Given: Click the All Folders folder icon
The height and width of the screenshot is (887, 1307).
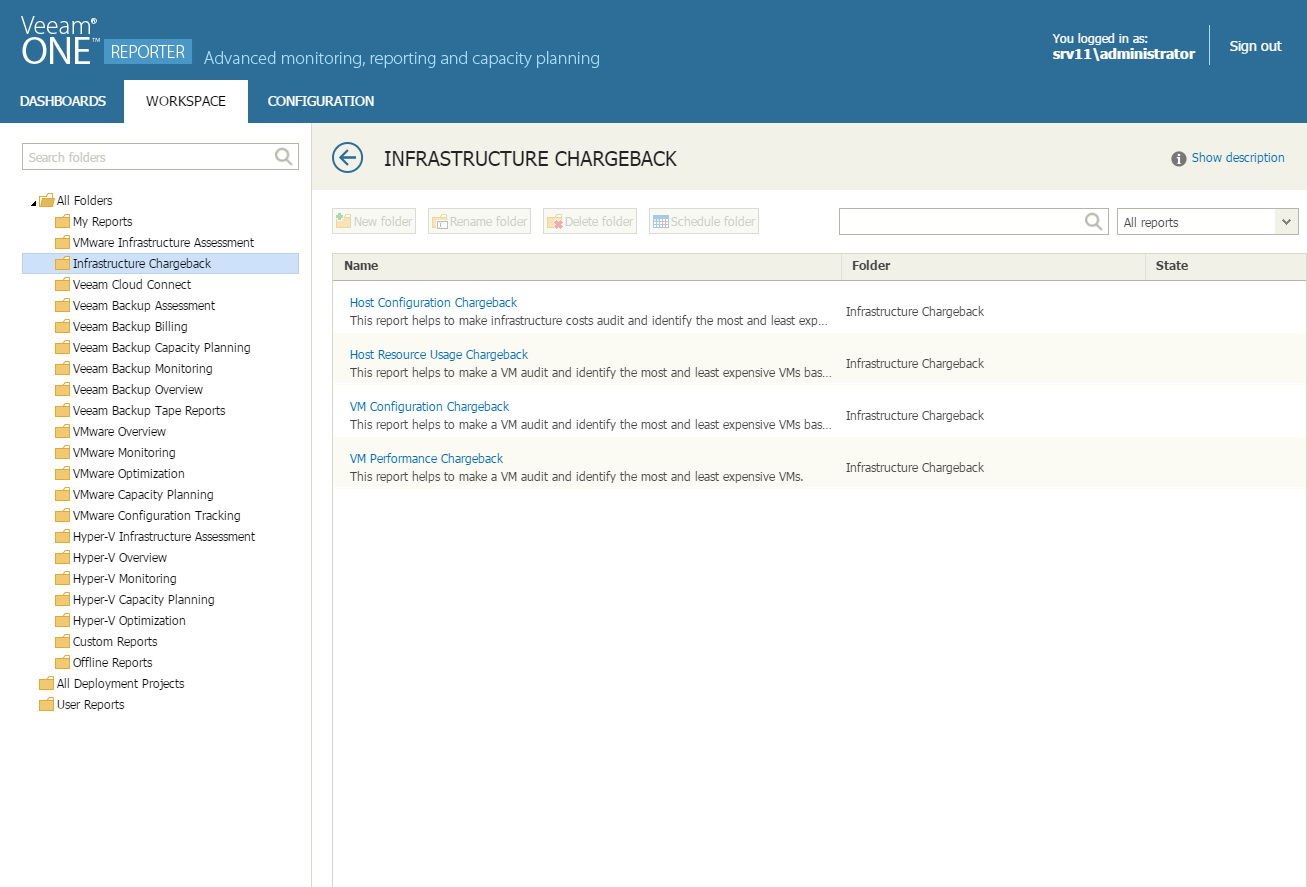Looking at the screenshot, I should tap(46, 200).
